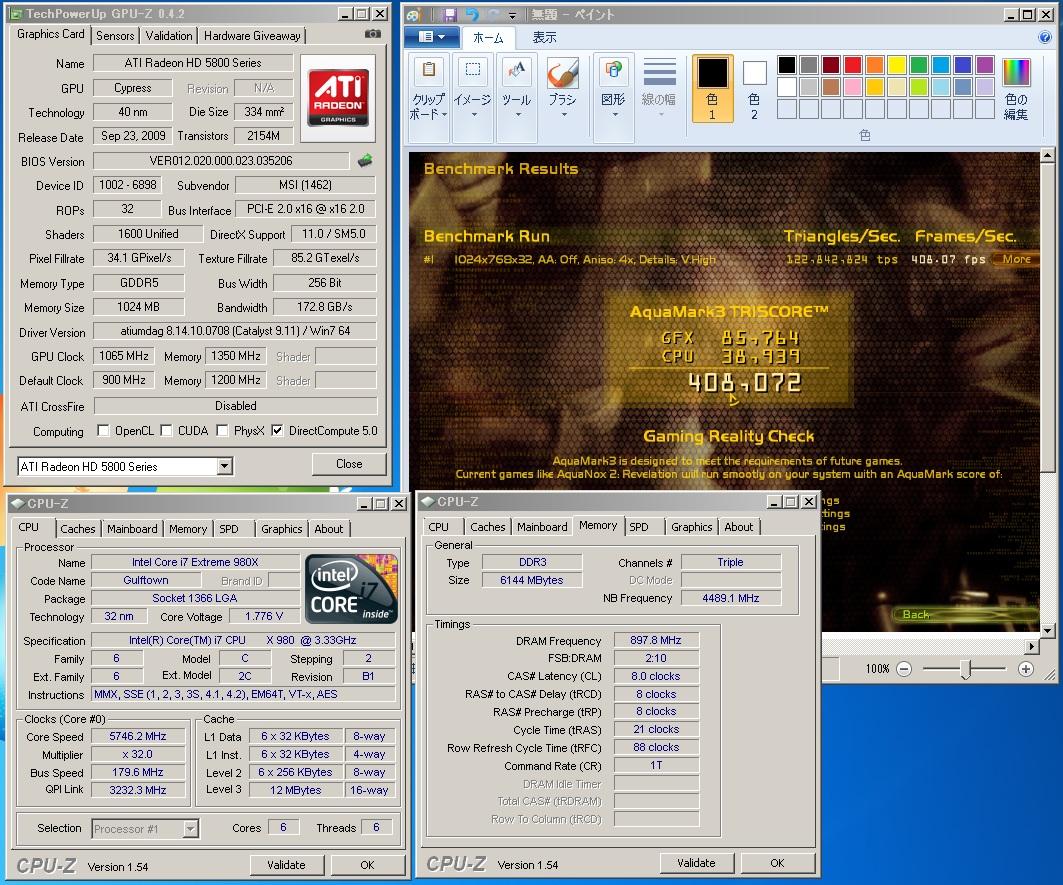Pick the red color swatch
Image resolution: width=1063 pixels, height=885 pixels.
(x=853, y=64)
